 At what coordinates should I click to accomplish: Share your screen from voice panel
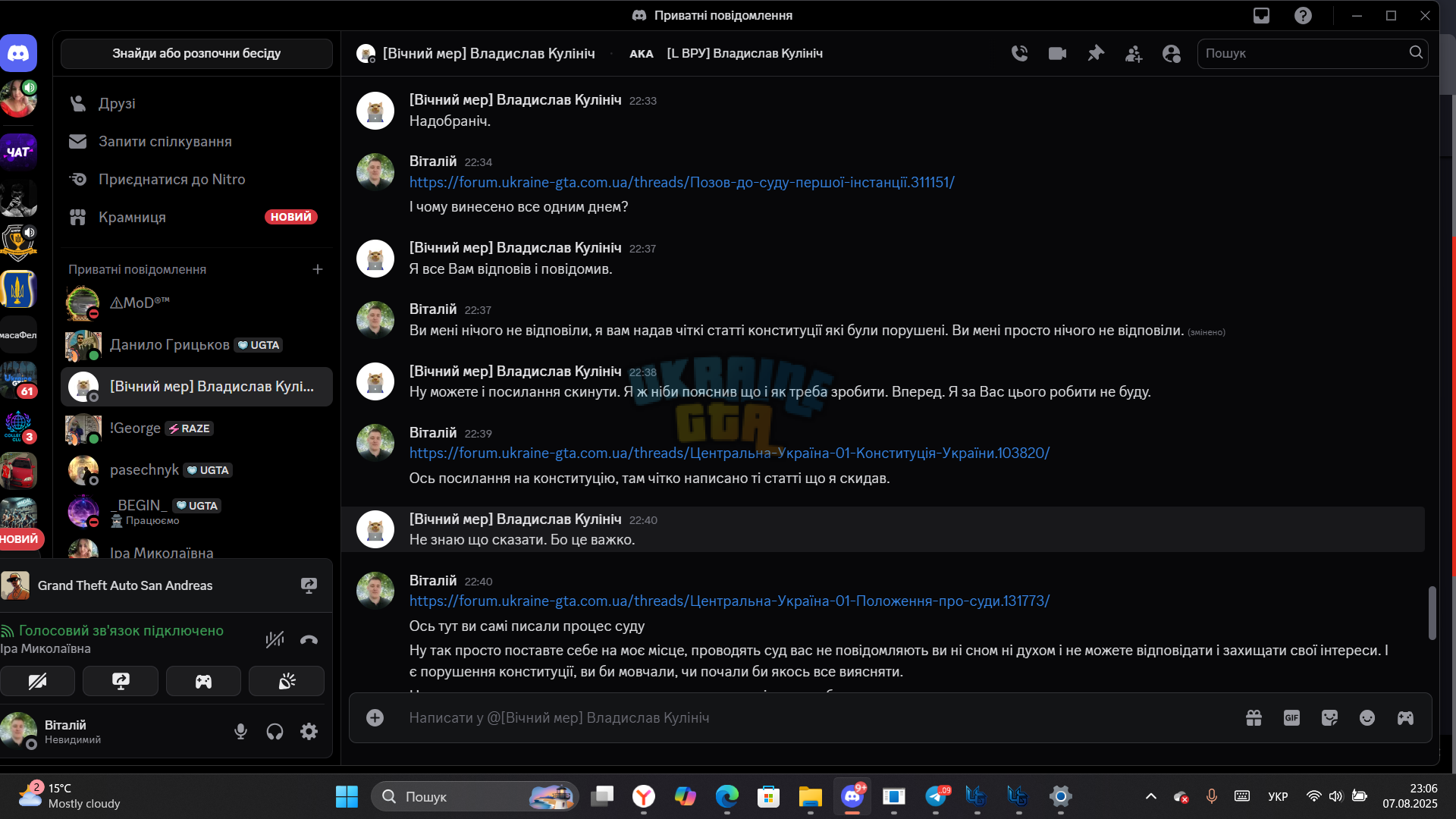pos(121,681)
